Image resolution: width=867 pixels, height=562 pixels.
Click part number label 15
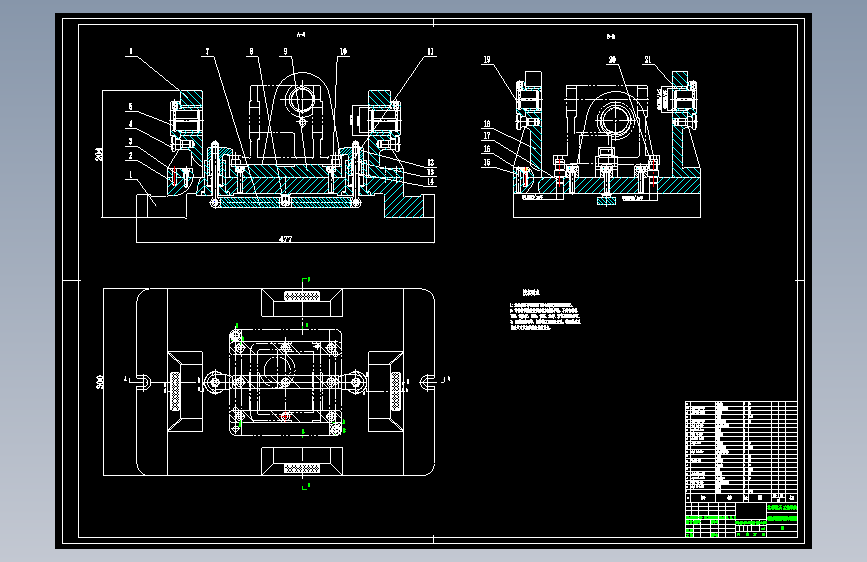coord(487,162)
